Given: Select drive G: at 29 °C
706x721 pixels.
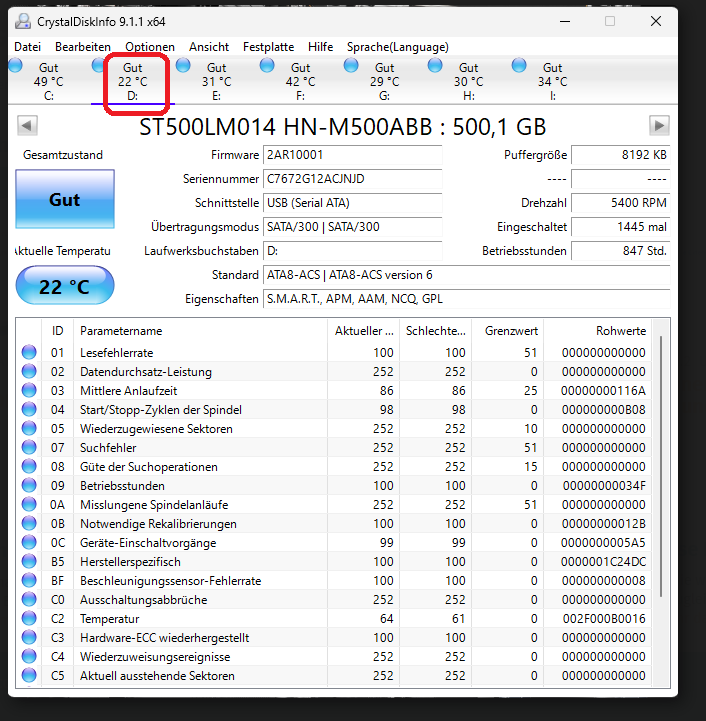Looking at the screenshot, I should [x=385, y=81].
